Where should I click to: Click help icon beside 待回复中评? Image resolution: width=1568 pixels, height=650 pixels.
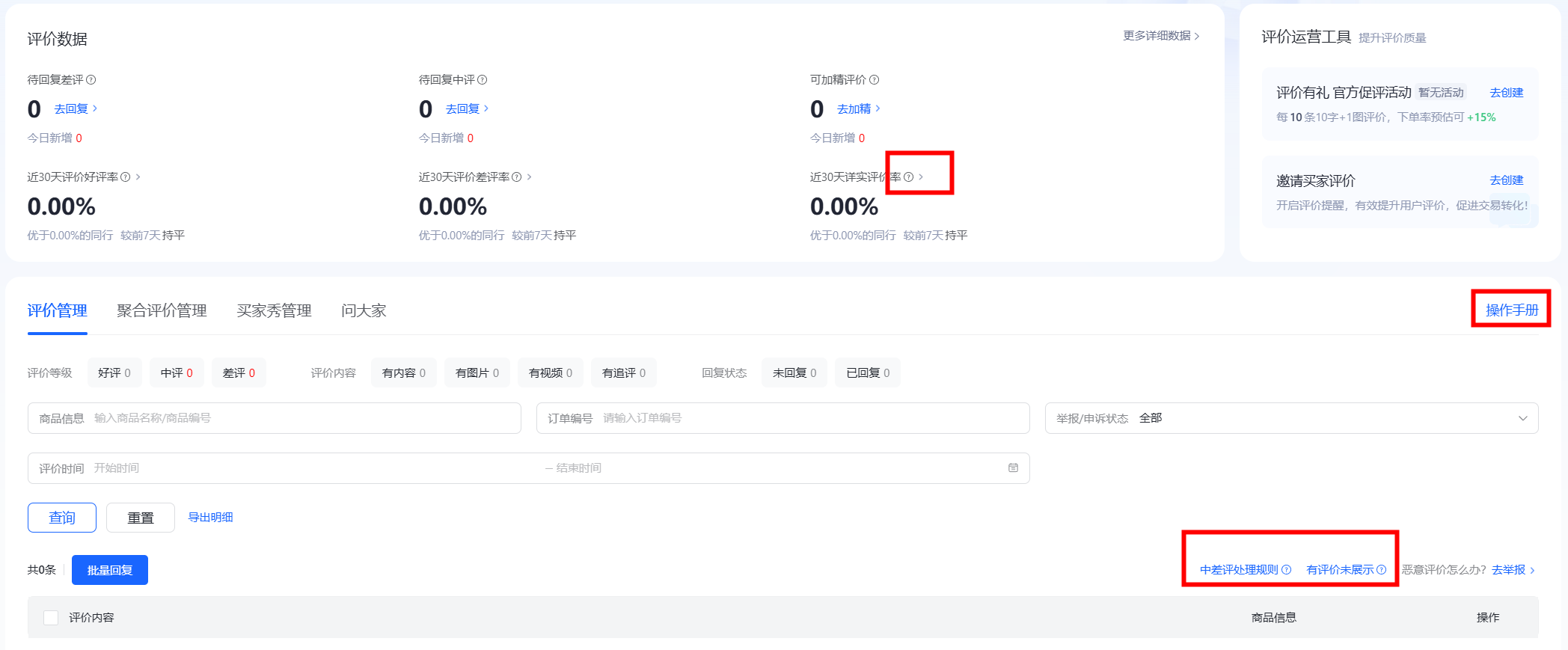click(x=483, y=80)
